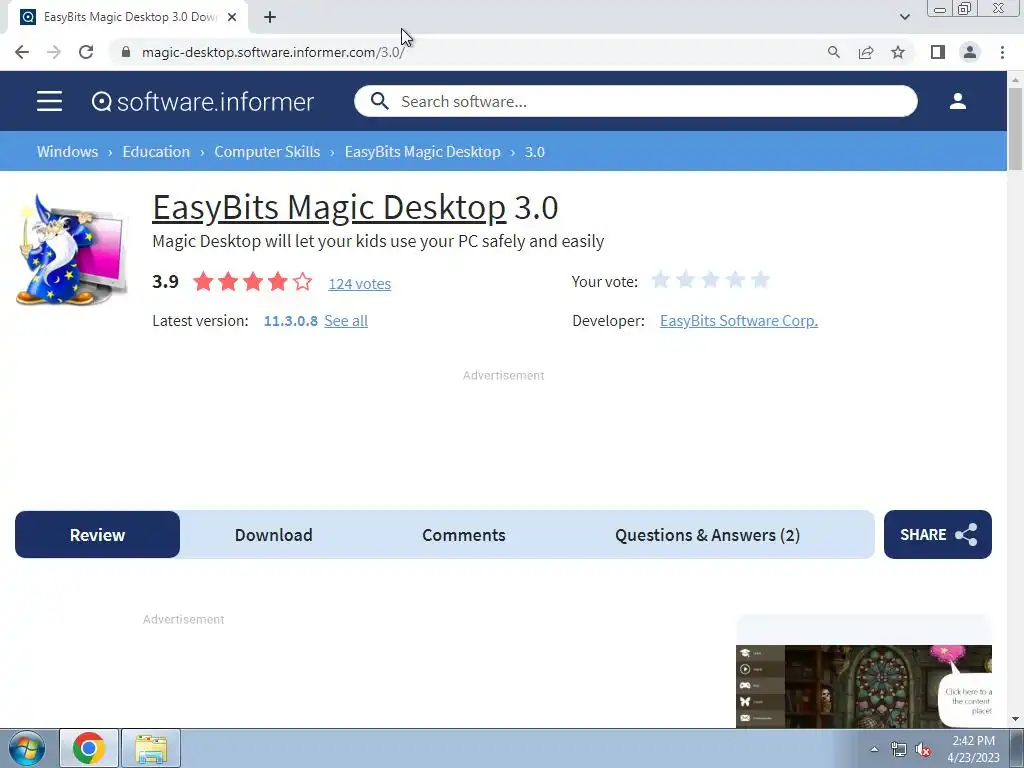Rate two stars in Your vote
Screen dimensions: 1024x768
tap(686, 280)
